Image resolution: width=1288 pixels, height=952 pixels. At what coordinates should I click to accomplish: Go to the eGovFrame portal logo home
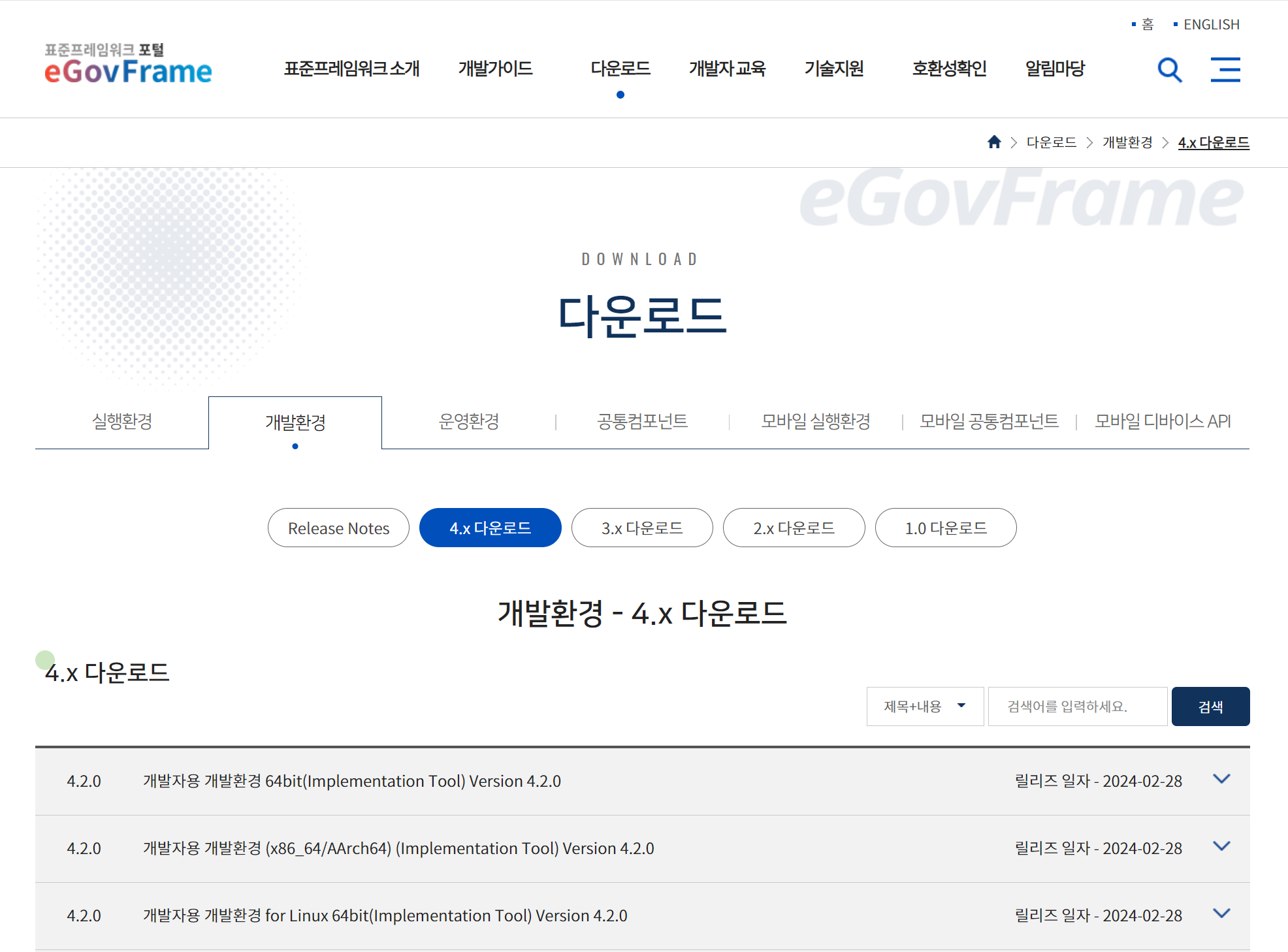[x=128, y=64]
